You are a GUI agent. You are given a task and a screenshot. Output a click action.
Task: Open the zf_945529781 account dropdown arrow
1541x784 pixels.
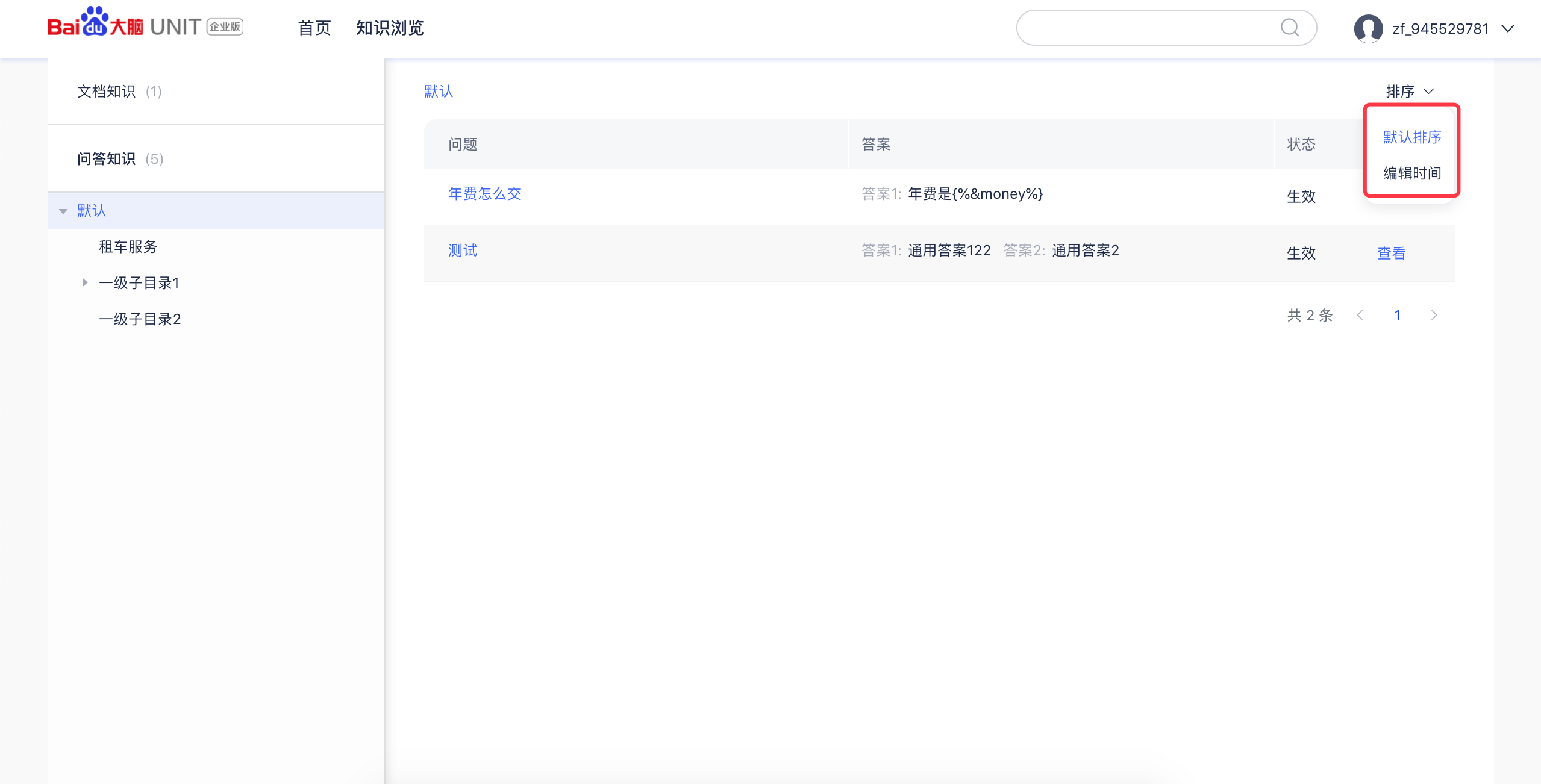[x=1508, y=28]
